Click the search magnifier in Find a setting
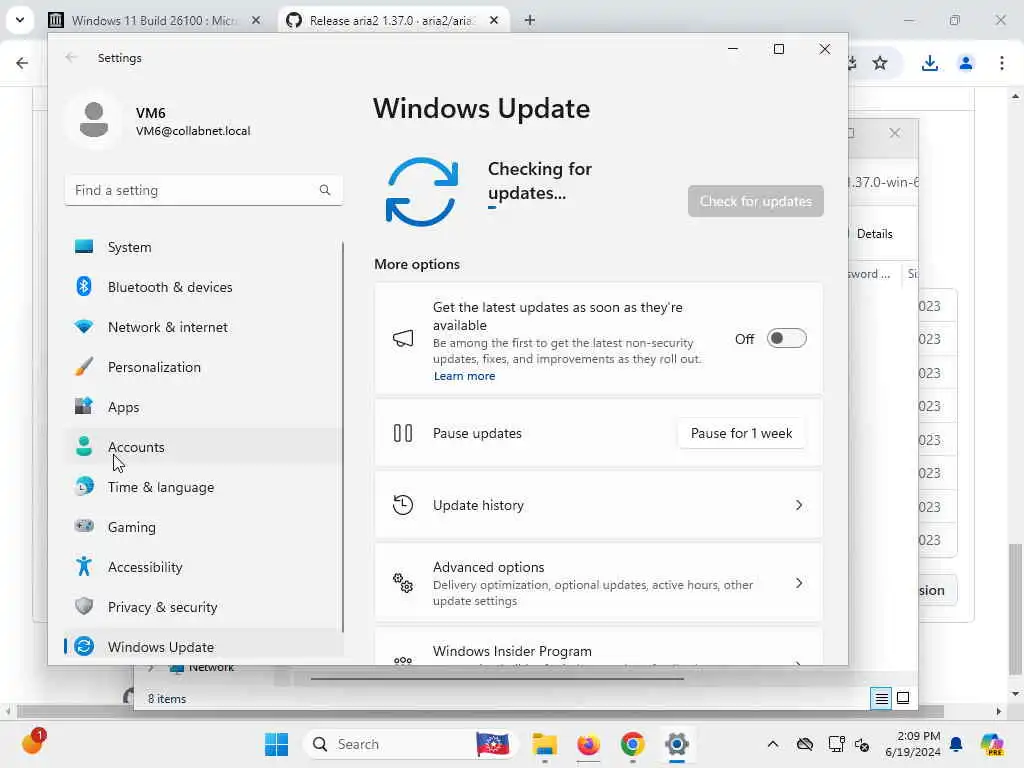The image size is (1024, 768). [x=325, y=190]
